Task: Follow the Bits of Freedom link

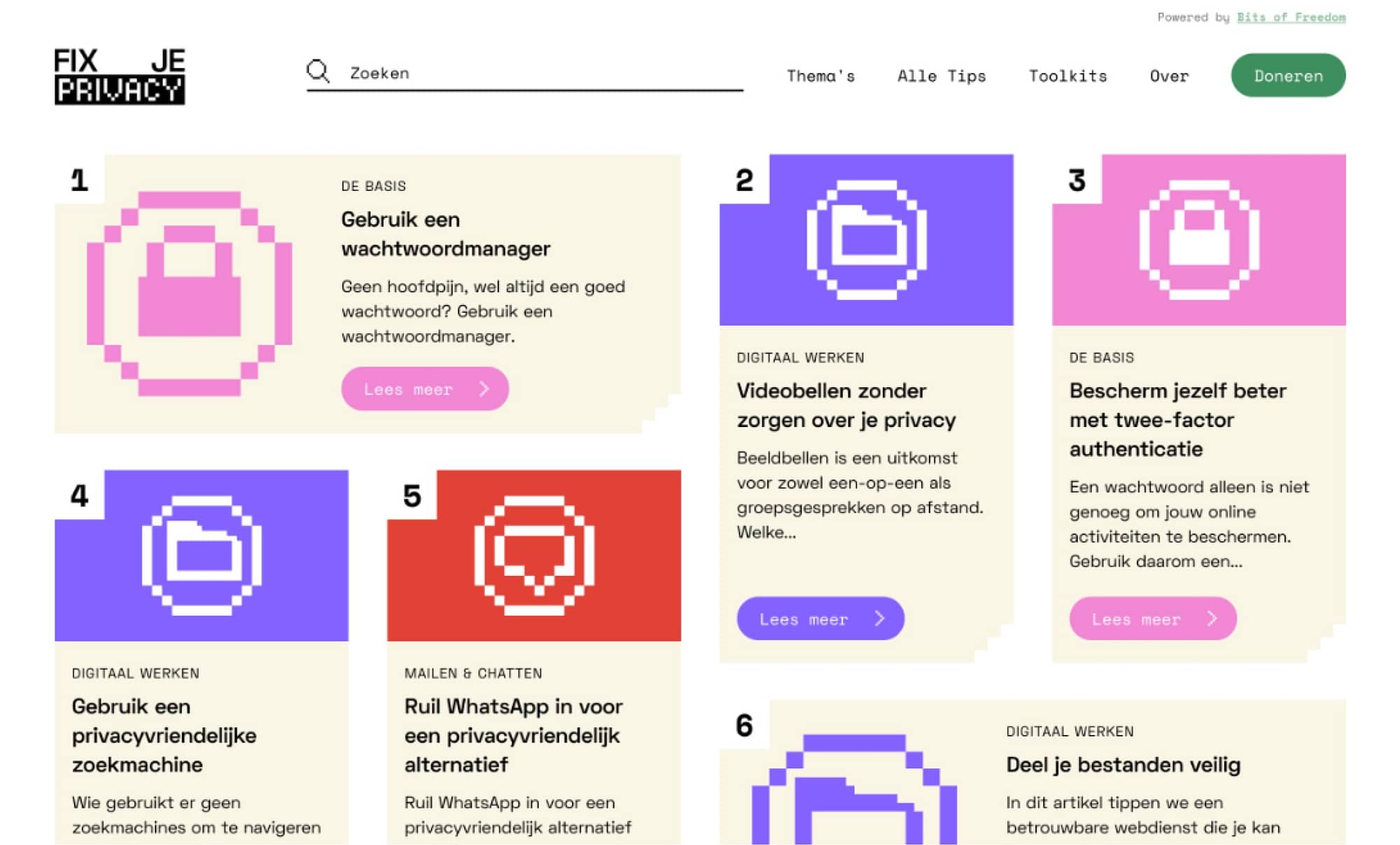Action: (1291, 17)
